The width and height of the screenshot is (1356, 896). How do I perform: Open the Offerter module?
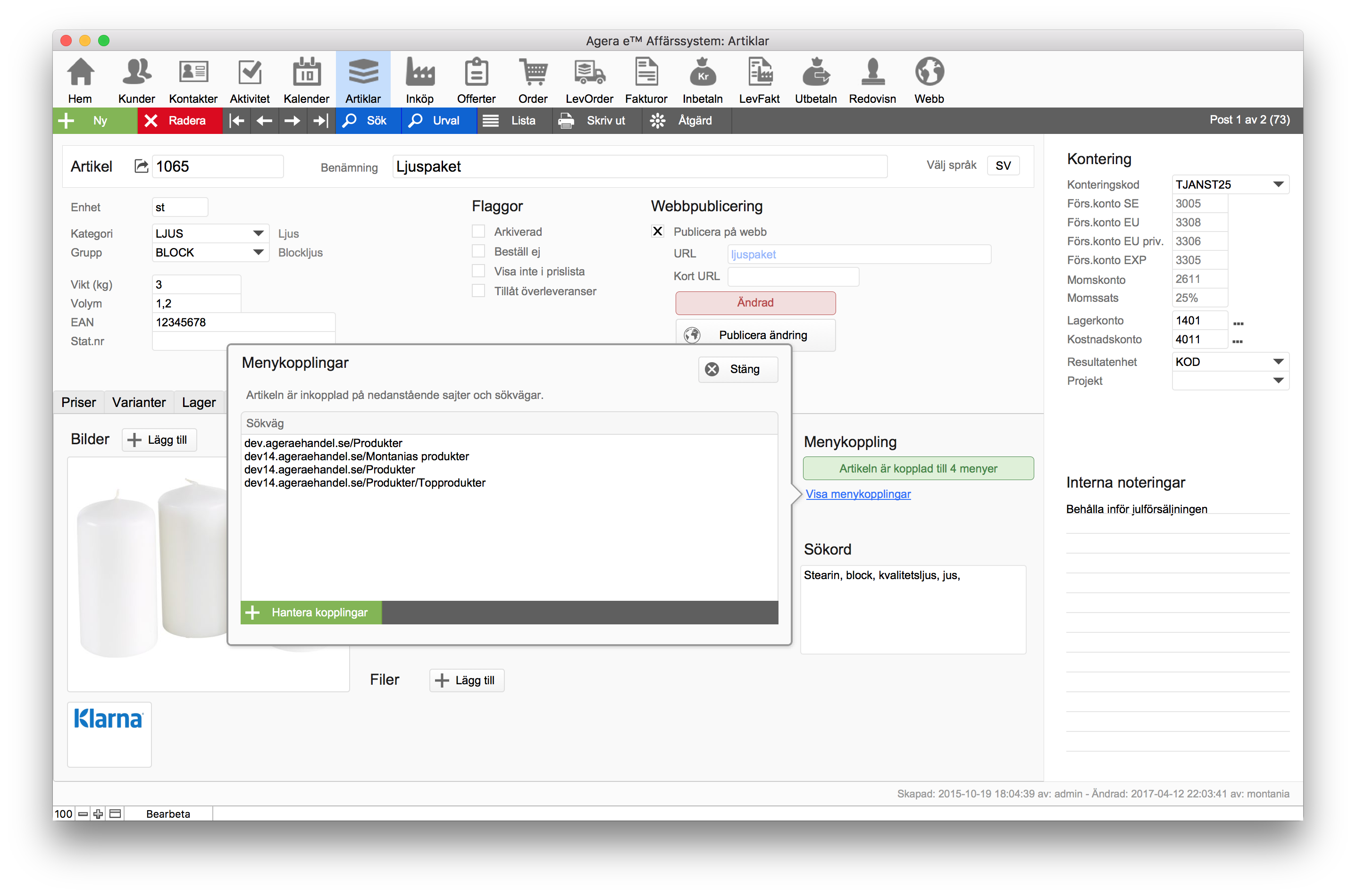coord(476,80)
